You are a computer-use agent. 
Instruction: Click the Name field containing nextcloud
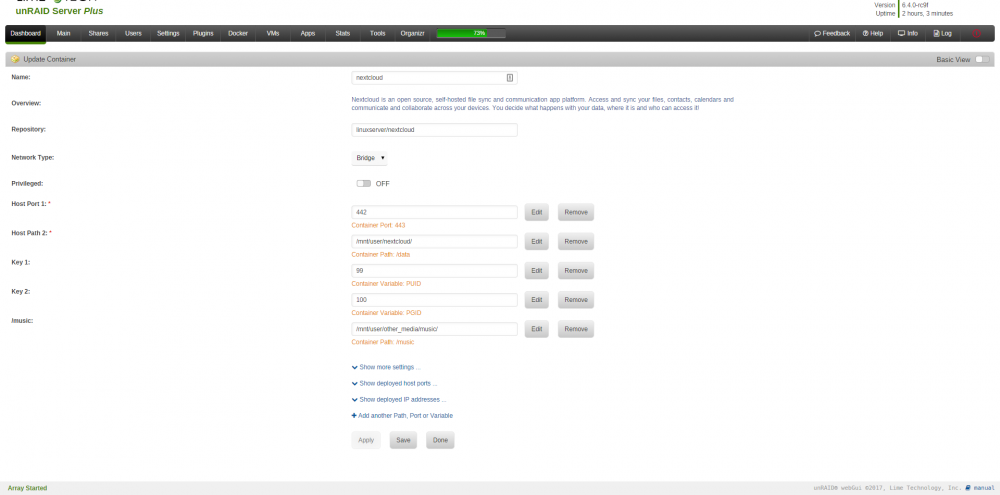tap(434, 78)
